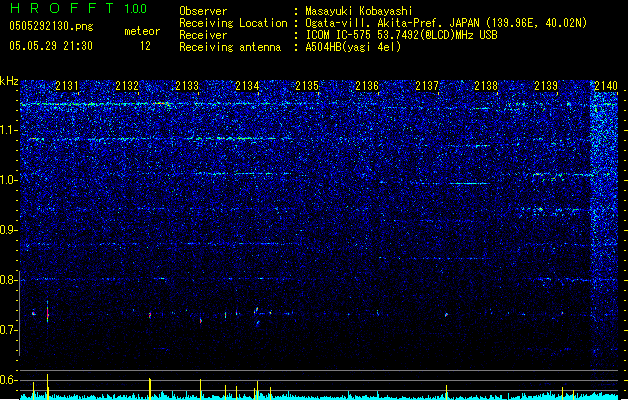Click the HROFFT 1.0.0 title text
This screenshot has height=400, width=629.
78,8
